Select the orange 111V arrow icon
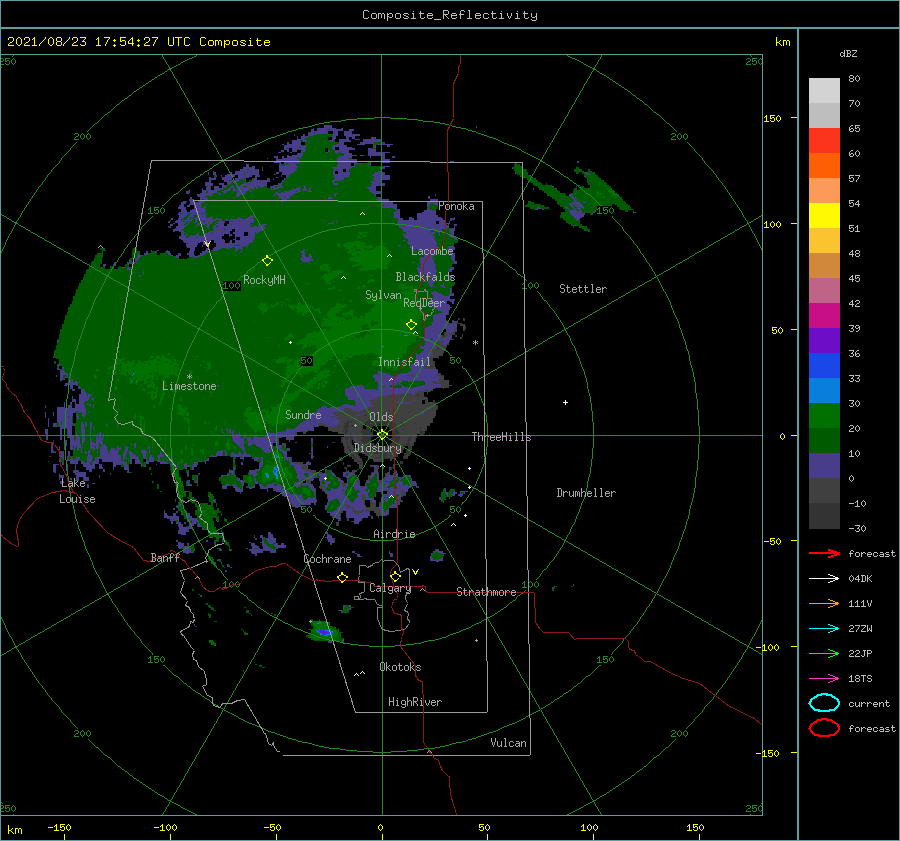This screenshot has width=900, height=841. tap(824, 603)
